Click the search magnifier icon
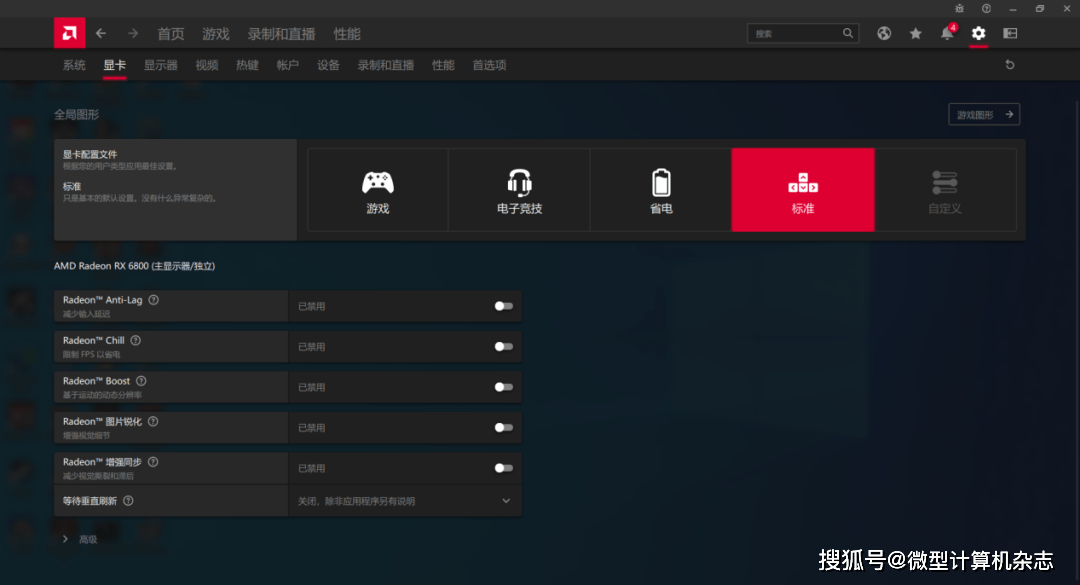Image resolution: width=1080 pixels, height=585 pixels. click(x=848, y=33)
